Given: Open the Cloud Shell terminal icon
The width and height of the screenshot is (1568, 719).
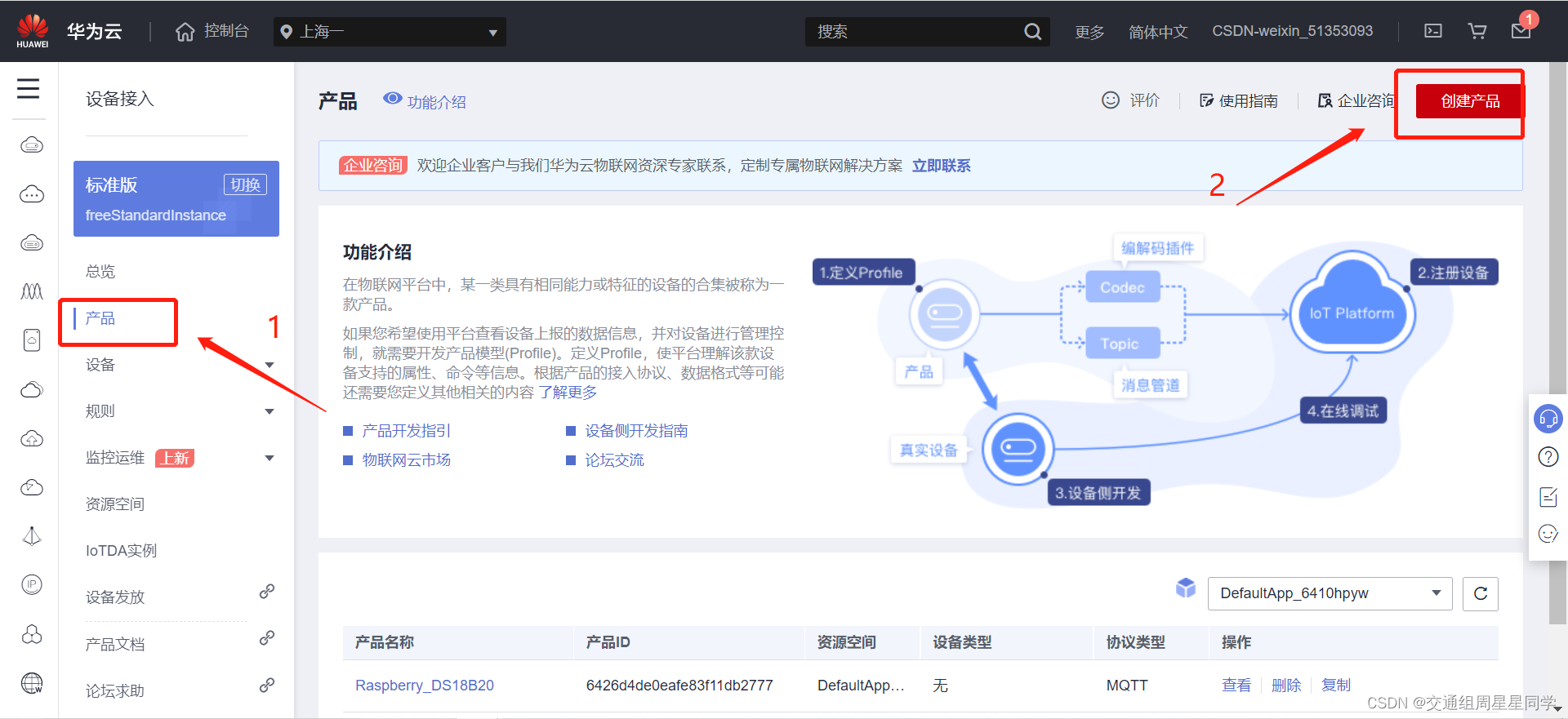Looking at the screenshot, I should click(1433, 31).
